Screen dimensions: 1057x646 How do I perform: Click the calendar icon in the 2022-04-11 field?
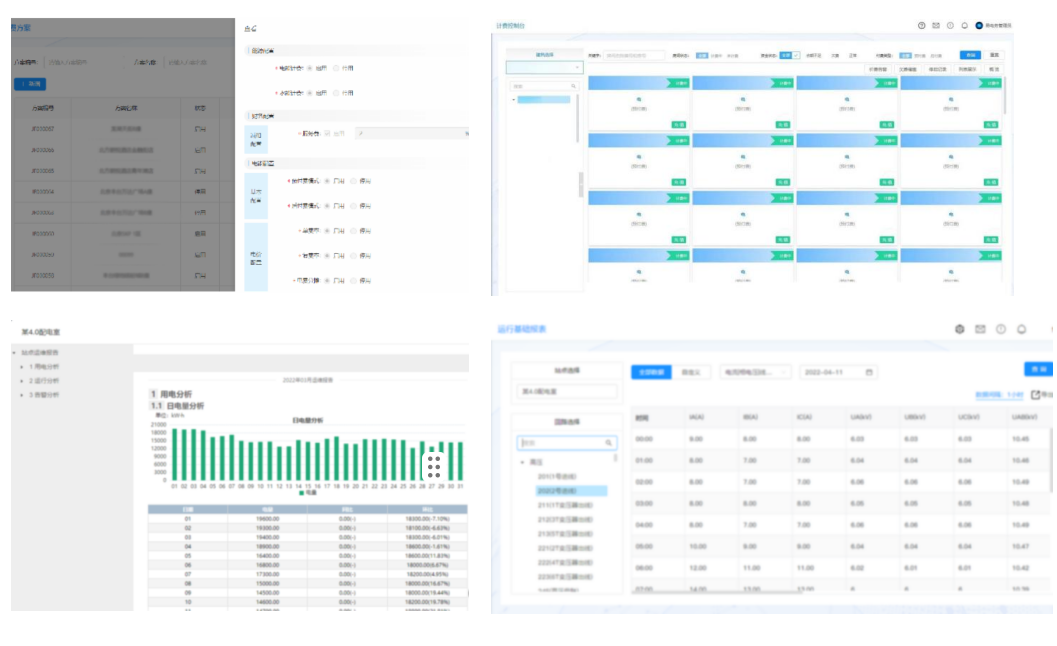869,372
